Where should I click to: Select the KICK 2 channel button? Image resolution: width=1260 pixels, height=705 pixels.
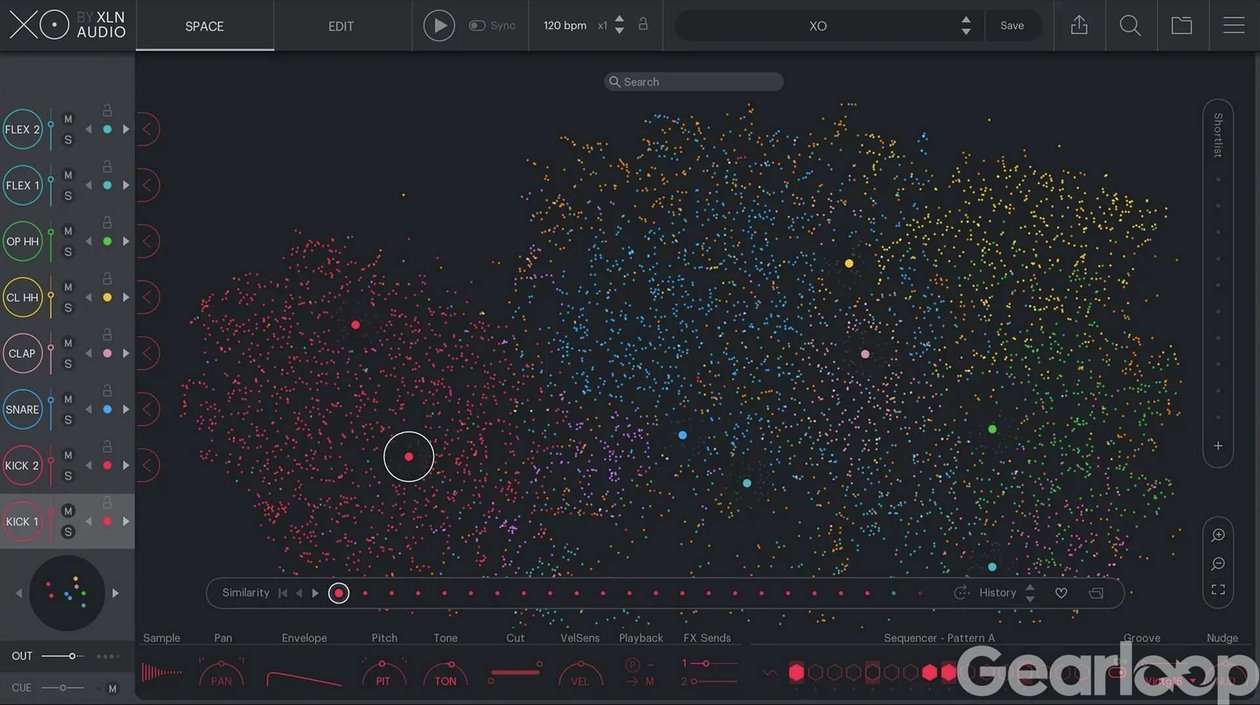pos(22,465)
